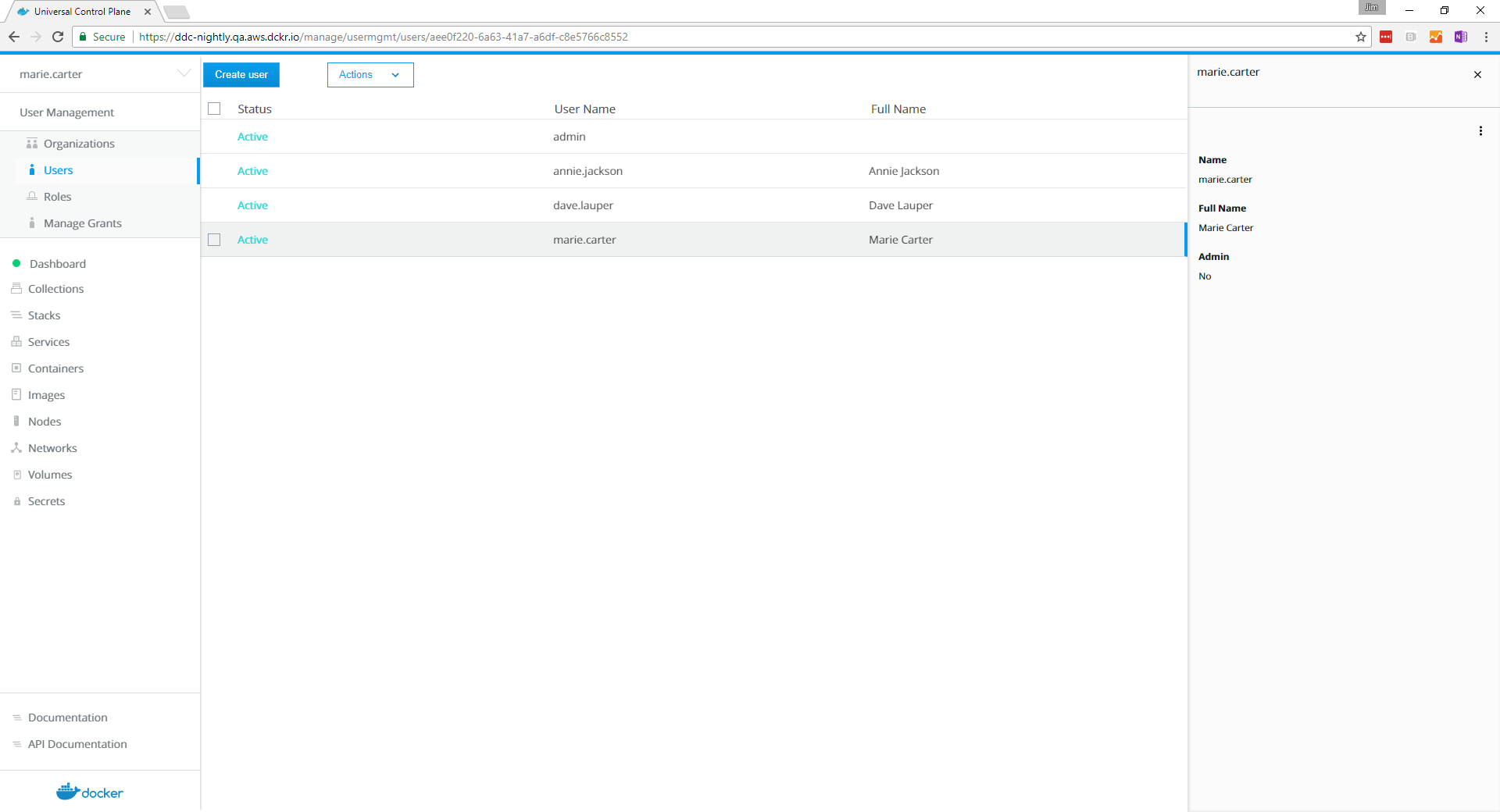Open the three-dot menu in details panel

(x=1480, y=131)
